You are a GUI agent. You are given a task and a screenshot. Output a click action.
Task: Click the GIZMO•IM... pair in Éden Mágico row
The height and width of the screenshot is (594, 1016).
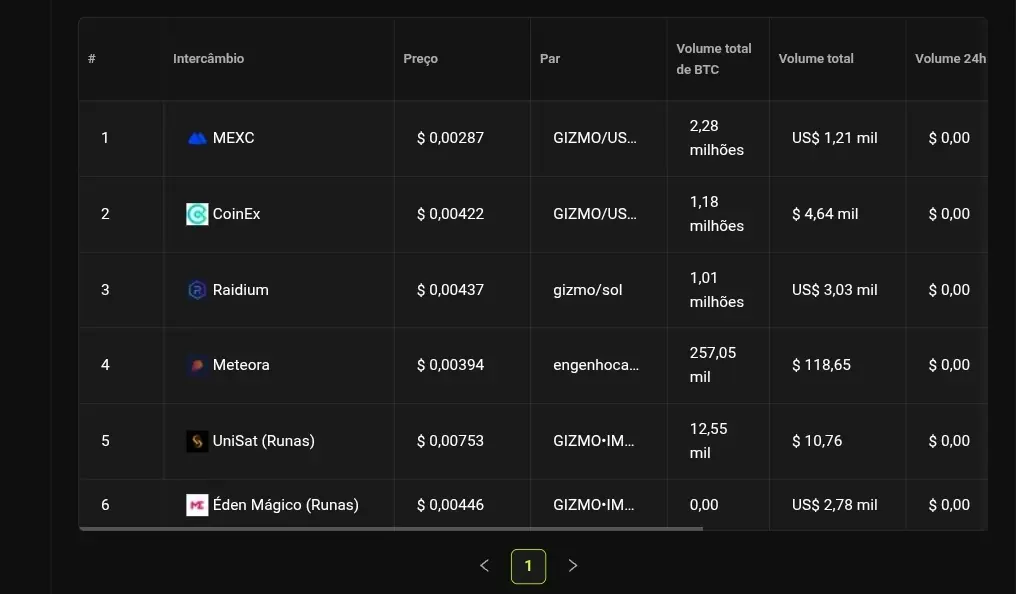coord(594,505)
